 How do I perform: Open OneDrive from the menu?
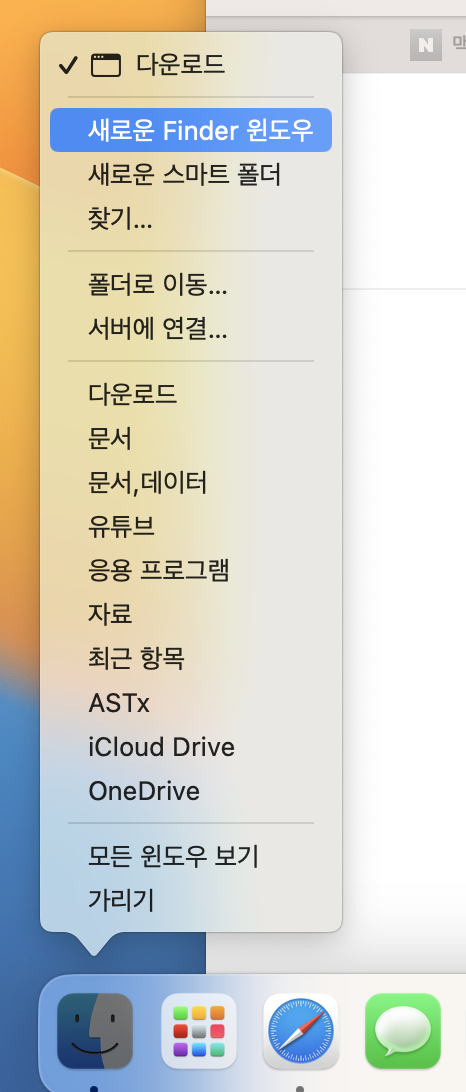coord(191,791)
